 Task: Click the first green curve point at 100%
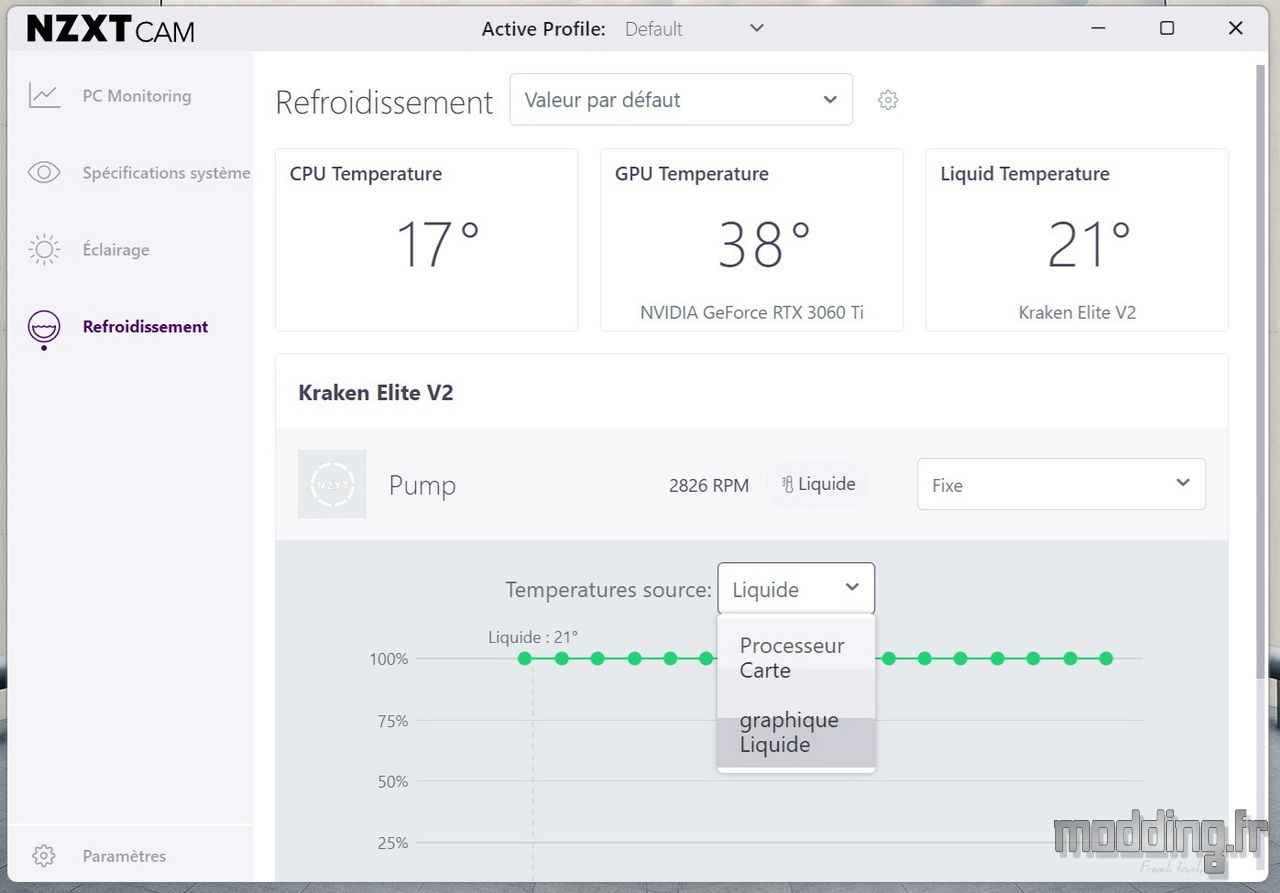click(x=525, y=658)
